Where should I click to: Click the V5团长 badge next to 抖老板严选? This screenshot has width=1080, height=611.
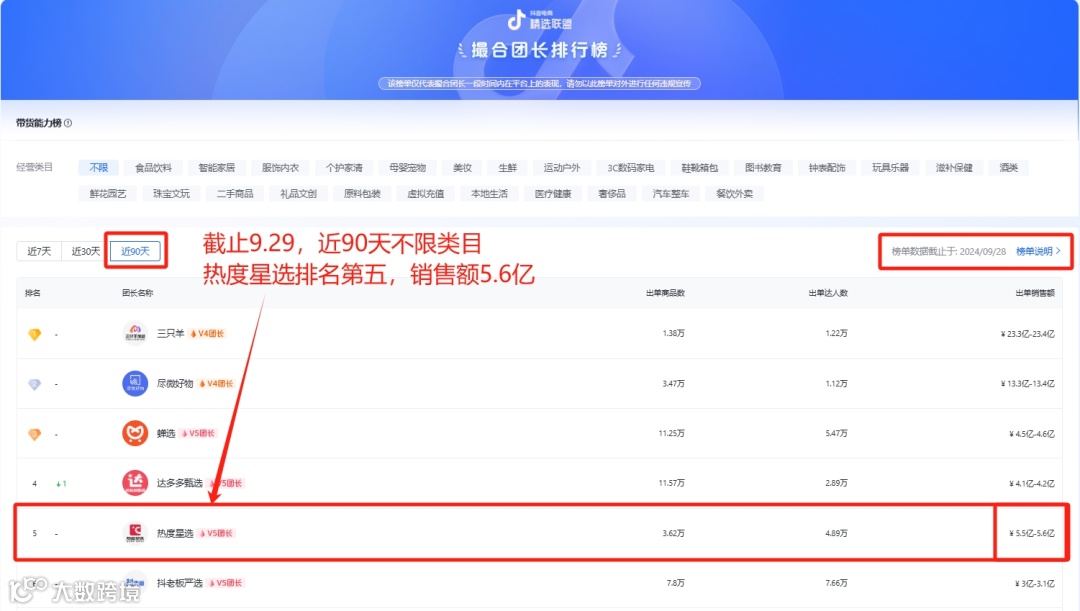(x=225, y=583)
